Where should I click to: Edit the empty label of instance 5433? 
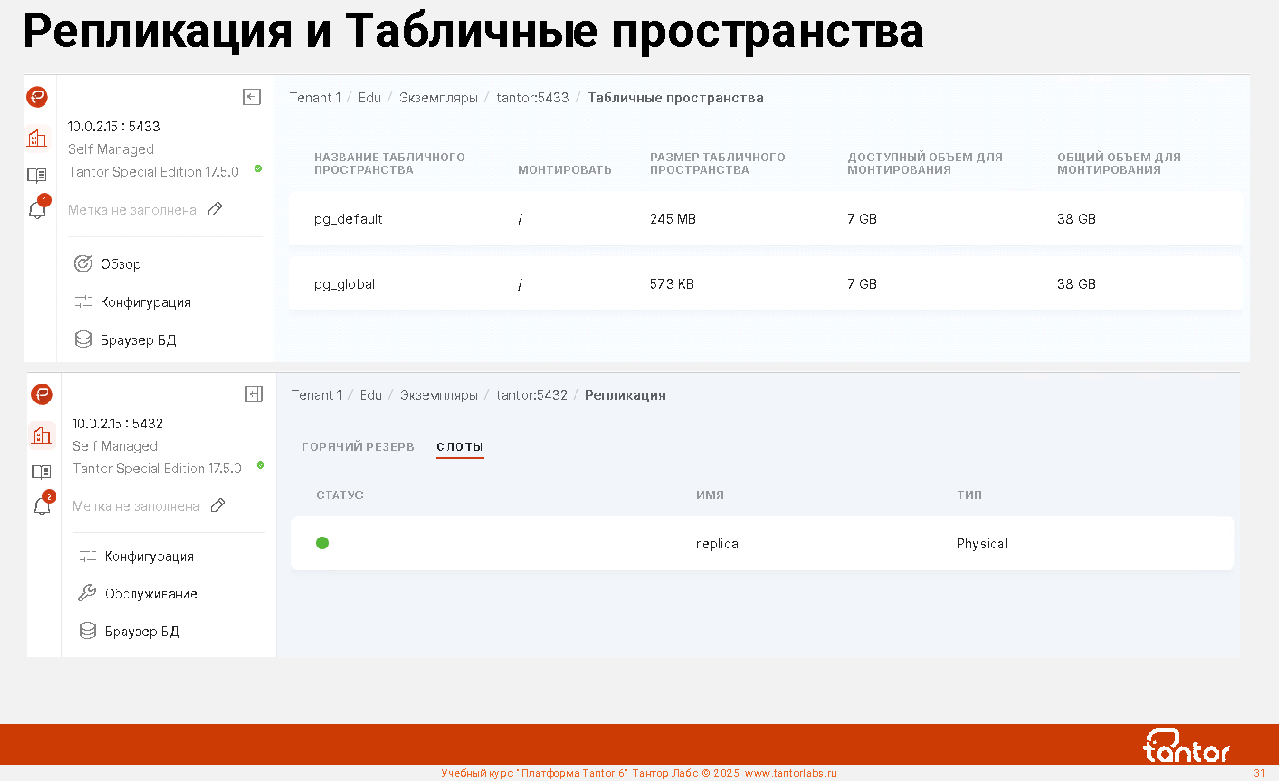tap(215, 210)
